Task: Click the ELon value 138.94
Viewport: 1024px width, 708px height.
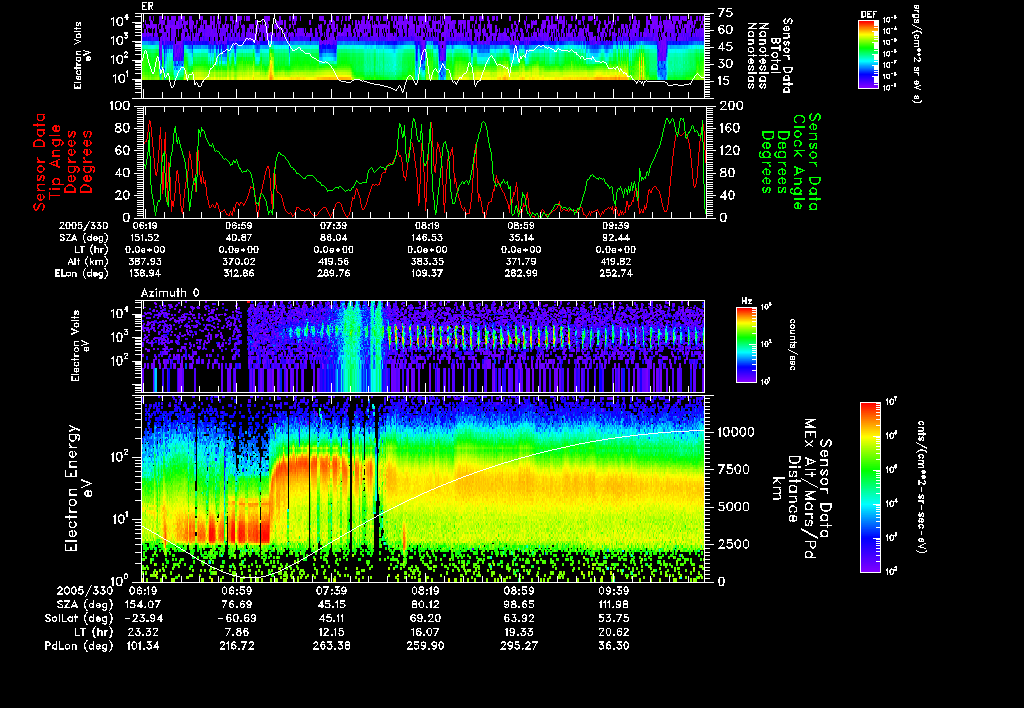Action: (145, 273)
